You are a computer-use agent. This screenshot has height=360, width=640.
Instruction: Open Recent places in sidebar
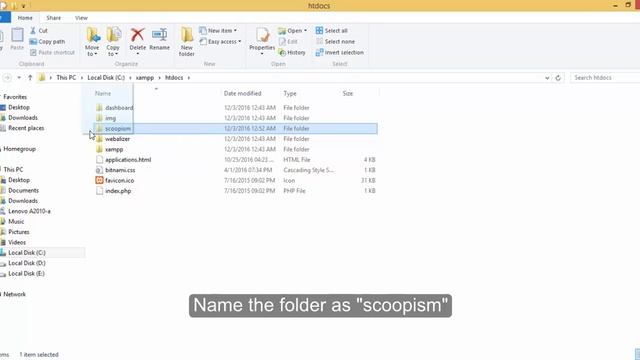26,128
